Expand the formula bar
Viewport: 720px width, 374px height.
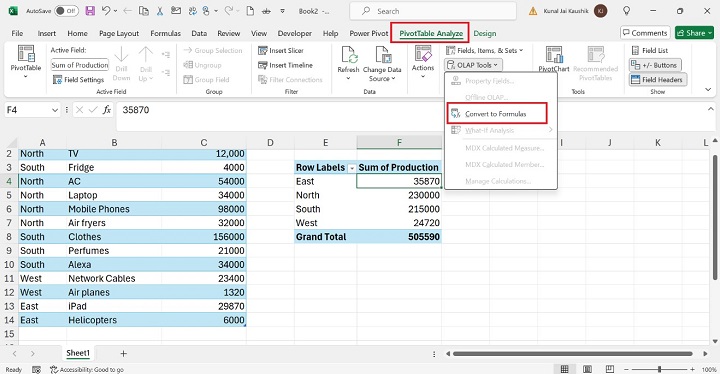pos(710,109)
